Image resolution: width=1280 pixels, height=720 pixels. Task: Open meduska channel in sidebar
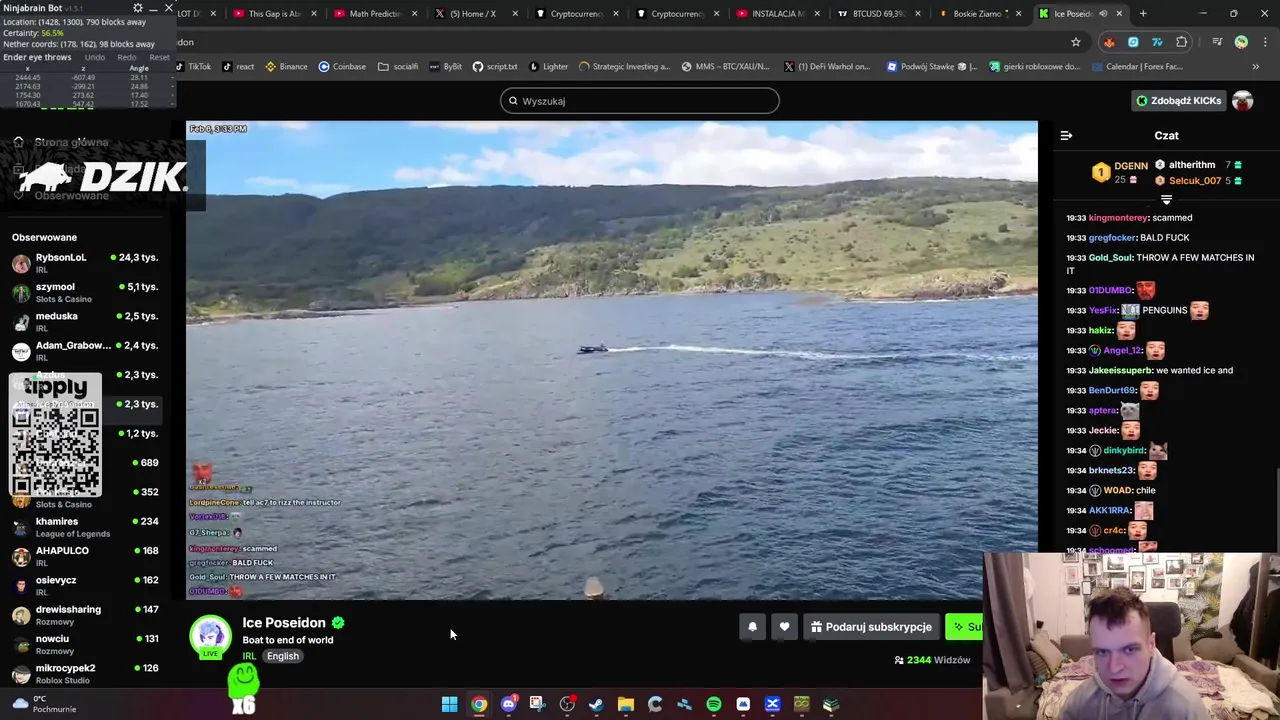[85, 321]
